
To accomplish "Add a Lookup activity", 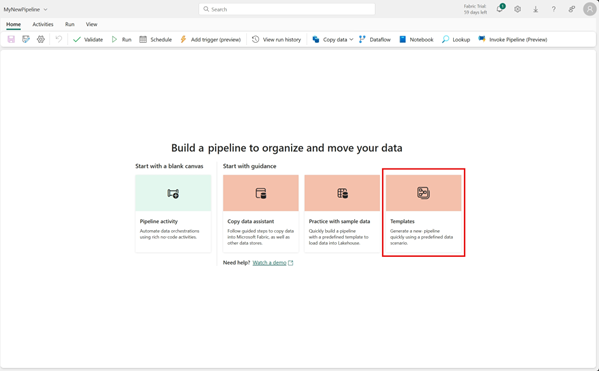I will click(456, 39).
